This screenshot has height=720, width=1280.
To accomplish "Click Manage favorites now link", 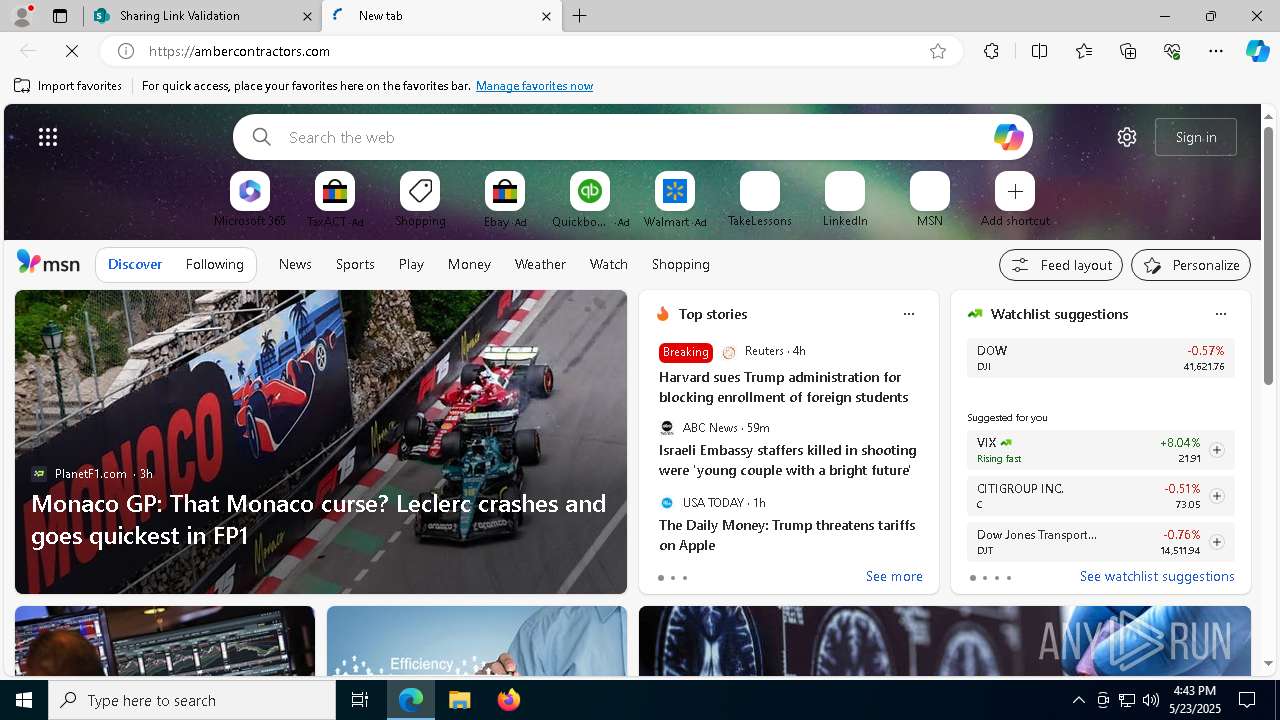I will tap(534, 86).
